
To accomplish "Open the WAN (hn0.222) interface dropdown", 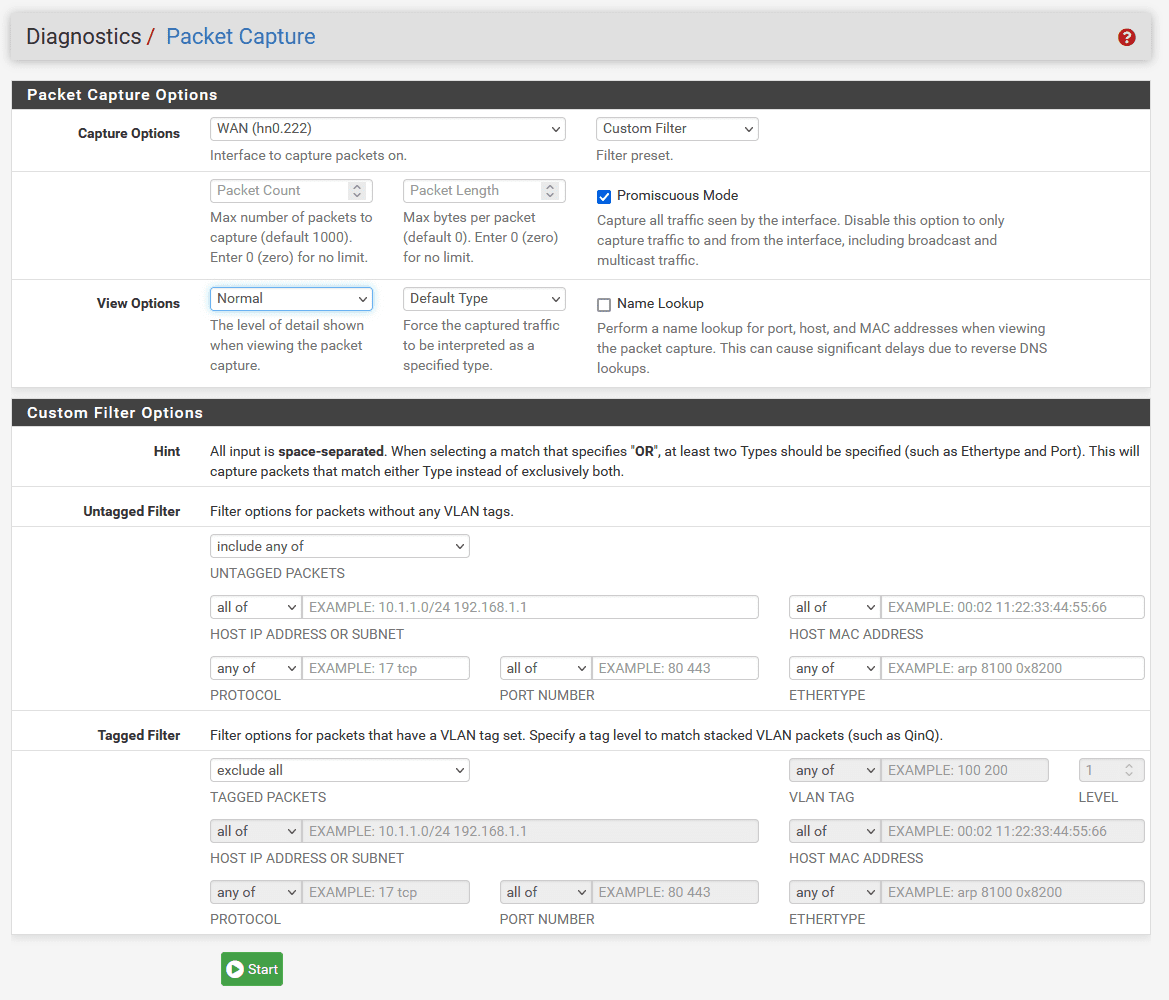I will click(x=387, y=129).
